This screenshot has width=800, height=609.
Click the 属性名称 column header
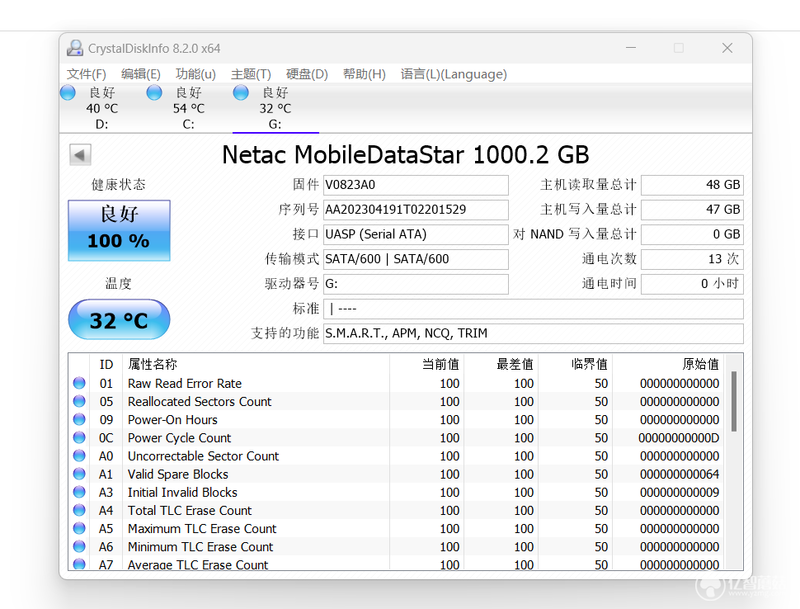(x=256, y=364)
